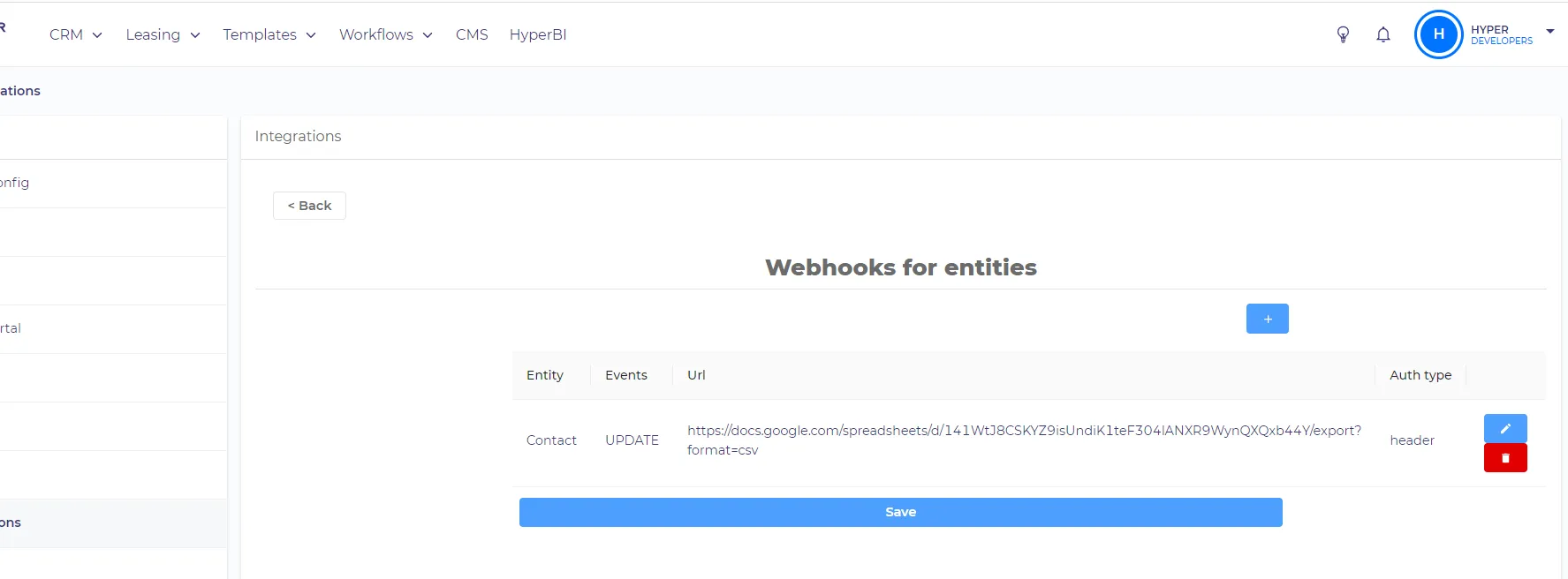Open the notifications bell
Viewport: 1568px width, 579px height.
pos(1383,34)
